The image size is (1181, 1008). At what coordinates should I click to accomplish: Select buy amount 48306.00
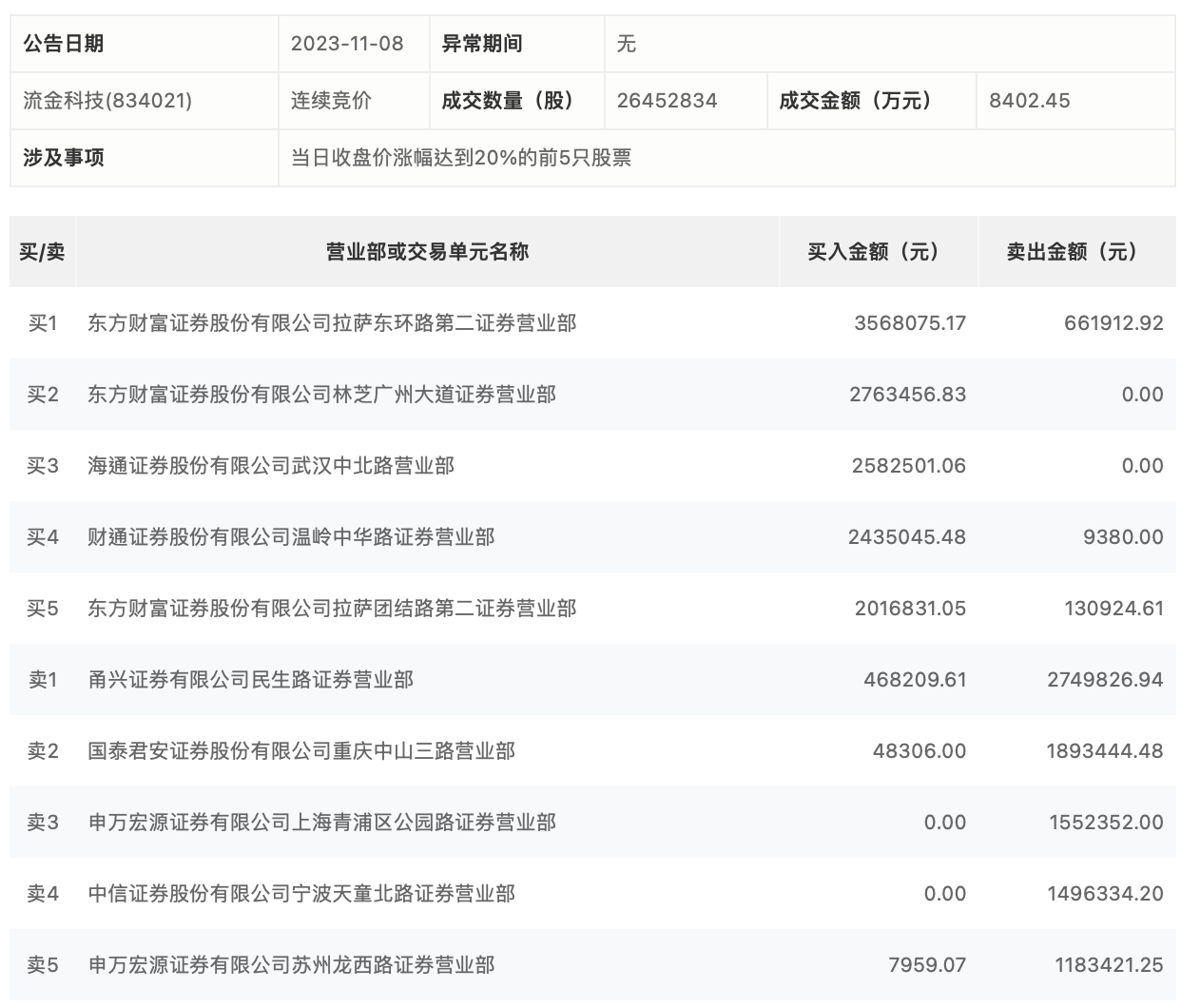(920, 751)
